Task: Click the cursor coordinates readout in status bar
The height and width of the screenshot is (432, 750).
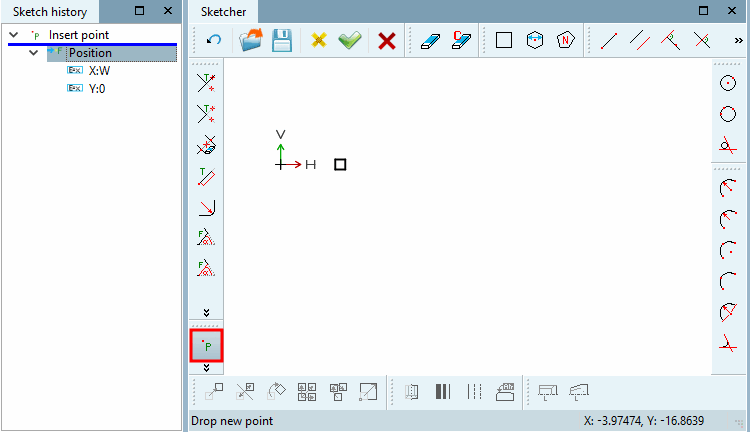Action: click(x=643, y=421)
